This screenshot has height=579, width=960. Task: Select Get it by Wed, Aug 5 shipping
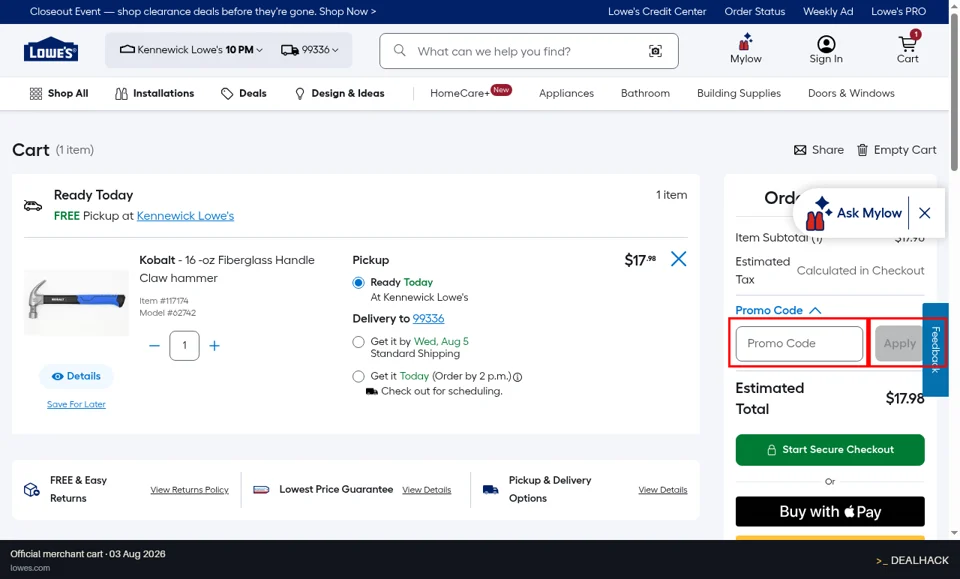point(358,342)
